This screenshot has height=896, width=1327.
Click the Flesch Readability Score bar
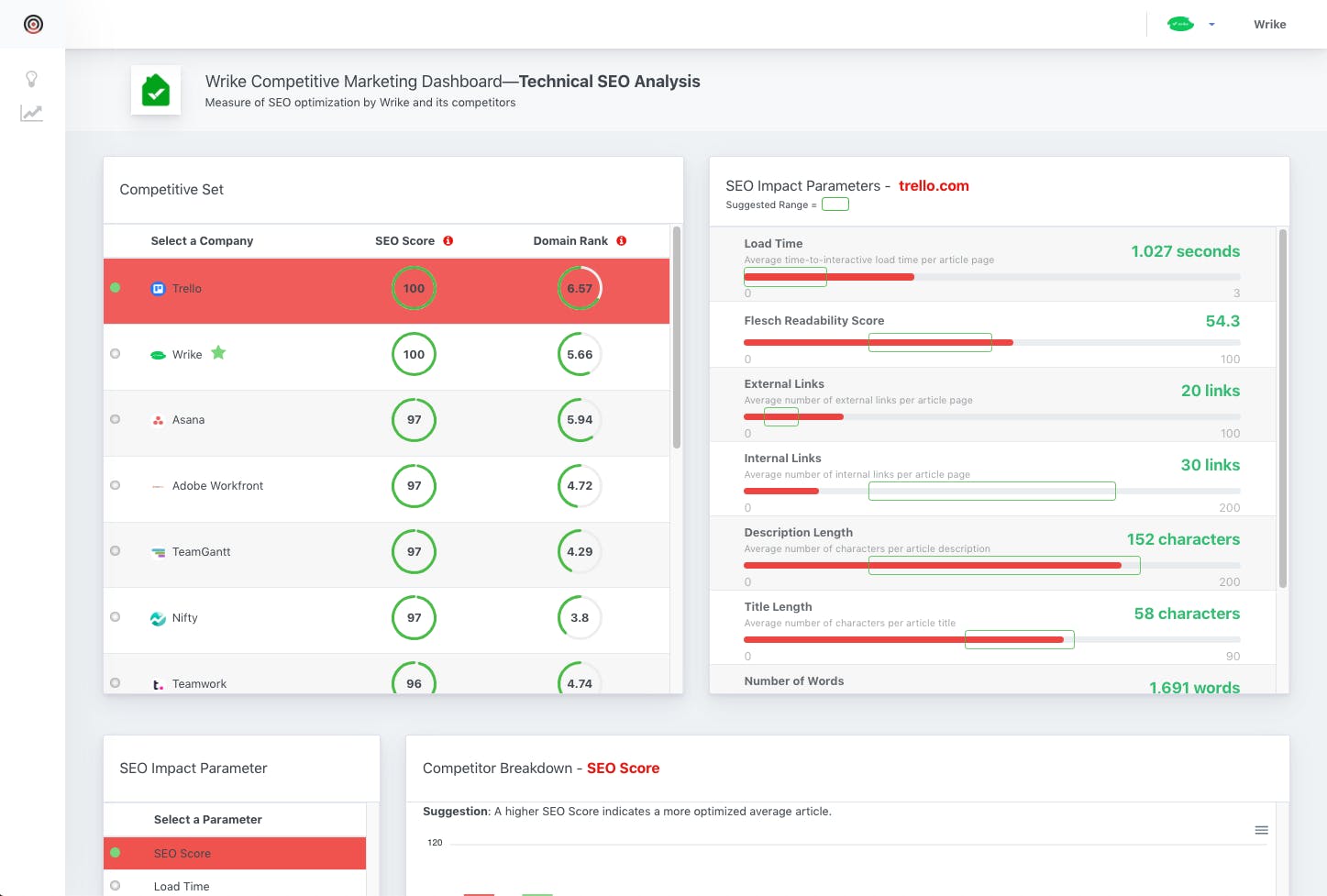(992, 342)
